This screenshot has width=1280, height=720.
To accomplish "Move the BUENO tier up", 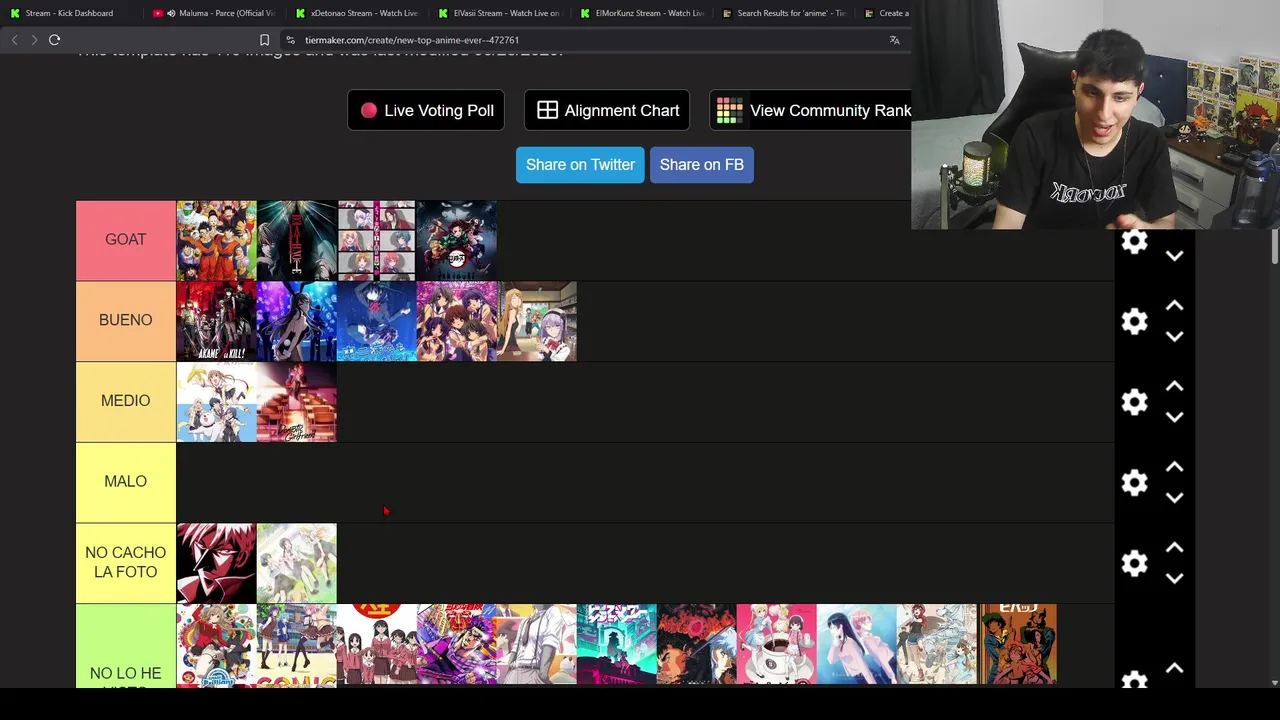I will click(x=1175, y=305).
